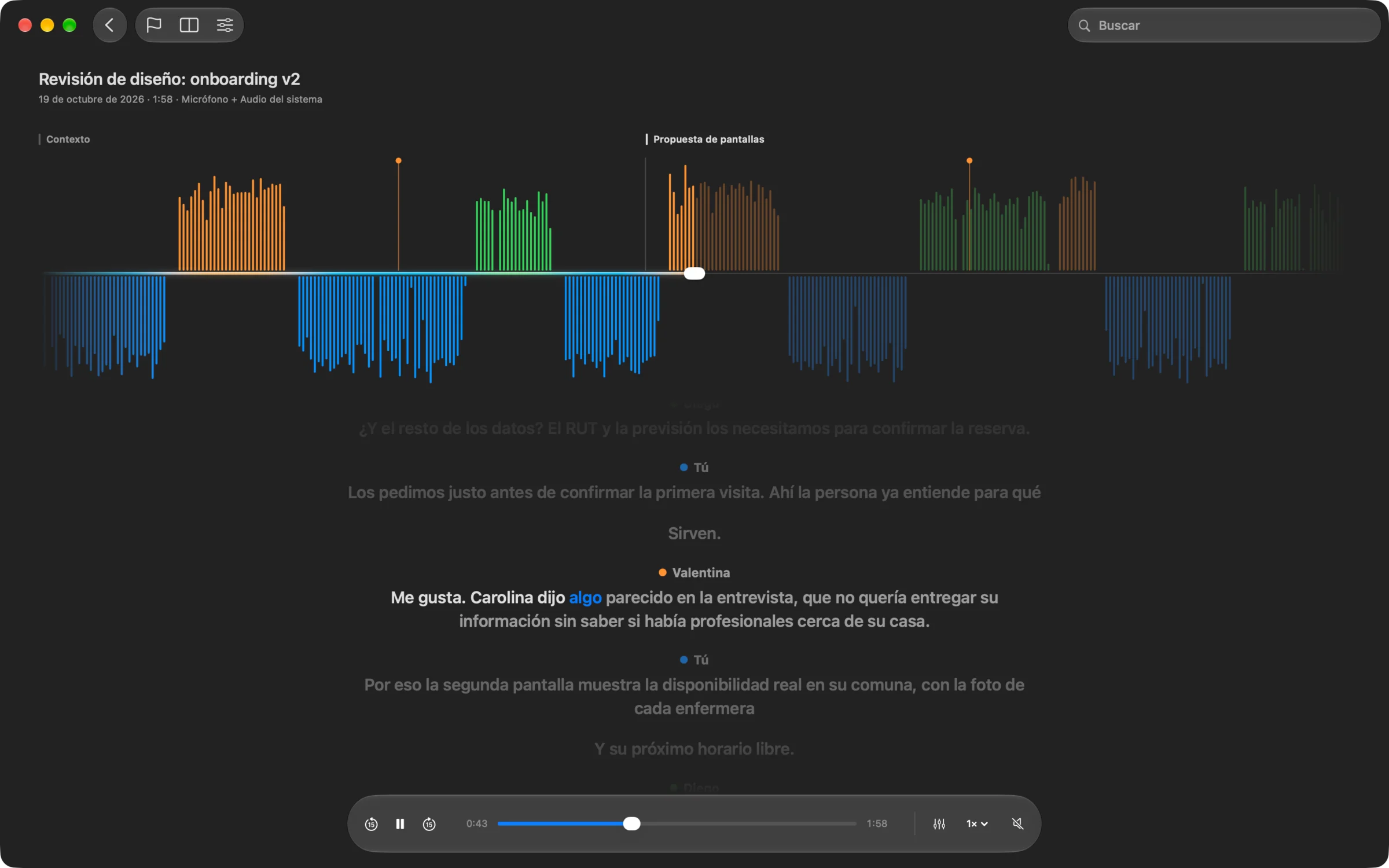Jump to Propuesta de pantallas chapter

[705, 139]
